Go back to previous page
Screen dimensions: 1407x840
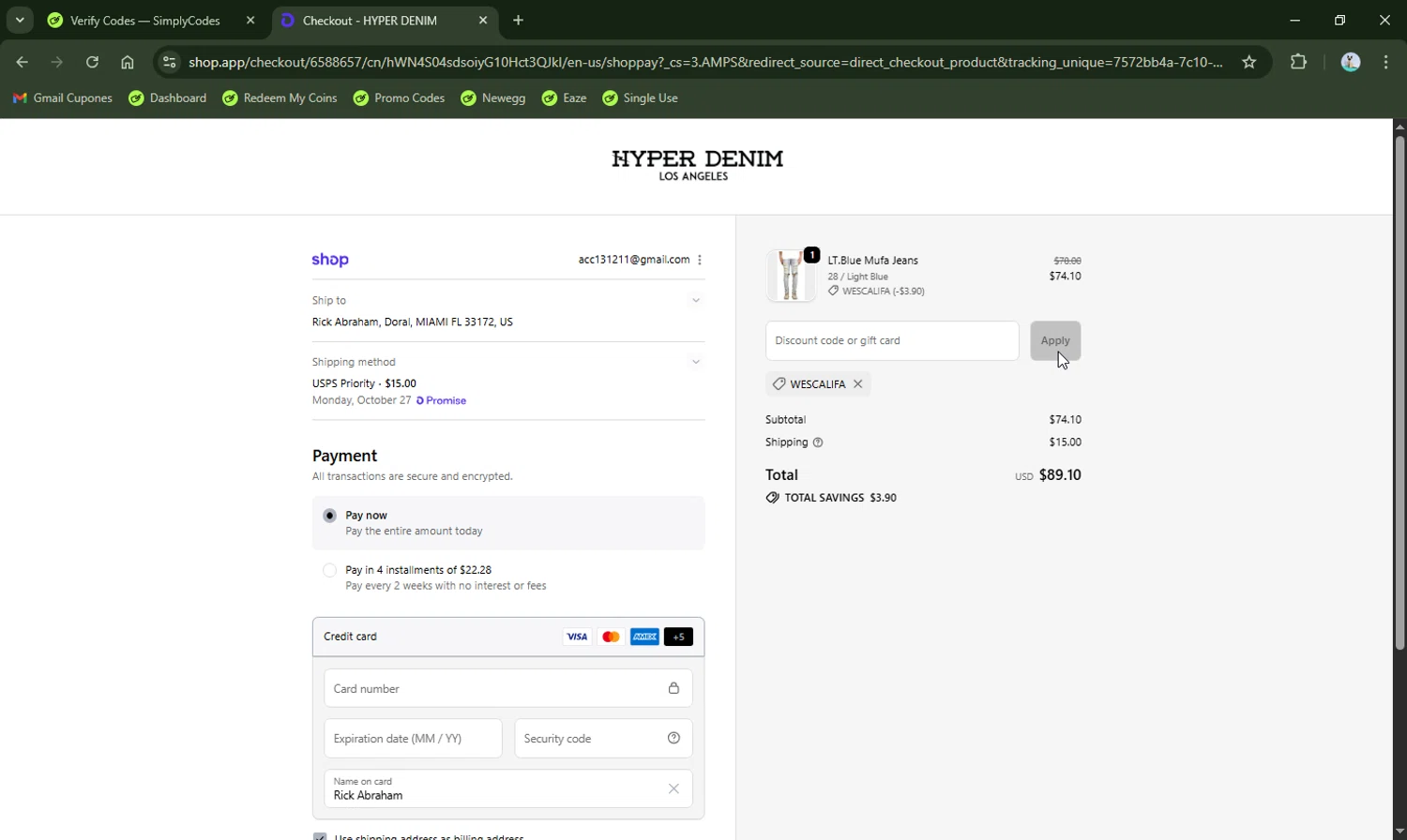[23, 62]
